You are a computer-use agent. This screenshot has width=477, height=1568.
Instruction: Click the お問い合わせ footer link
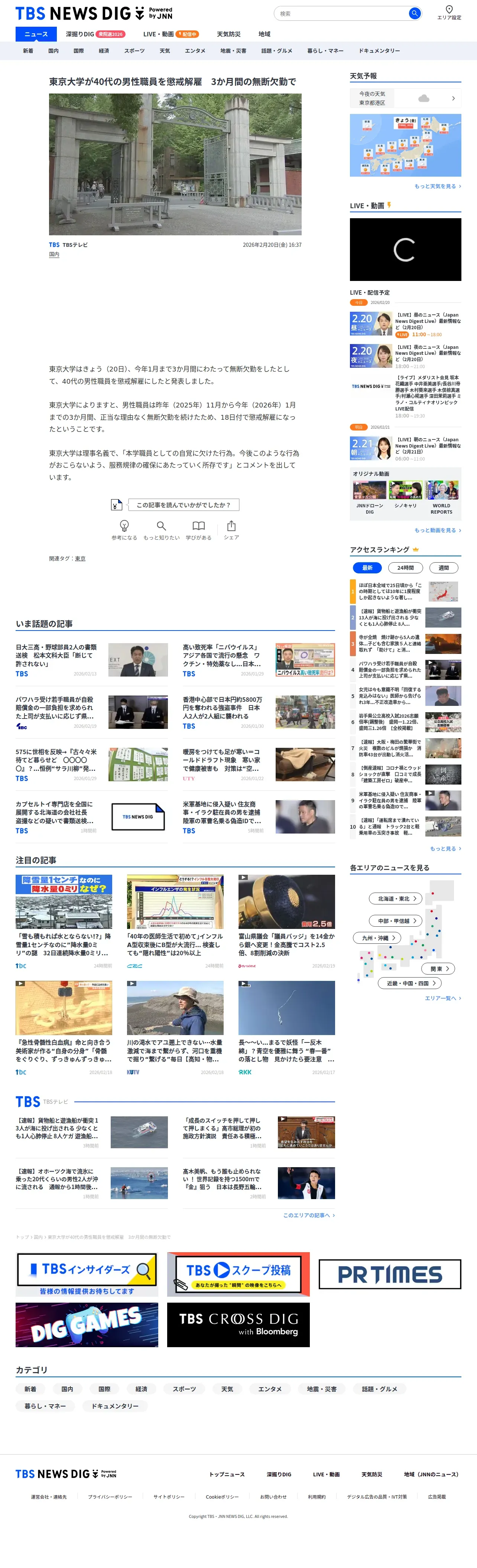[273, 1496]
